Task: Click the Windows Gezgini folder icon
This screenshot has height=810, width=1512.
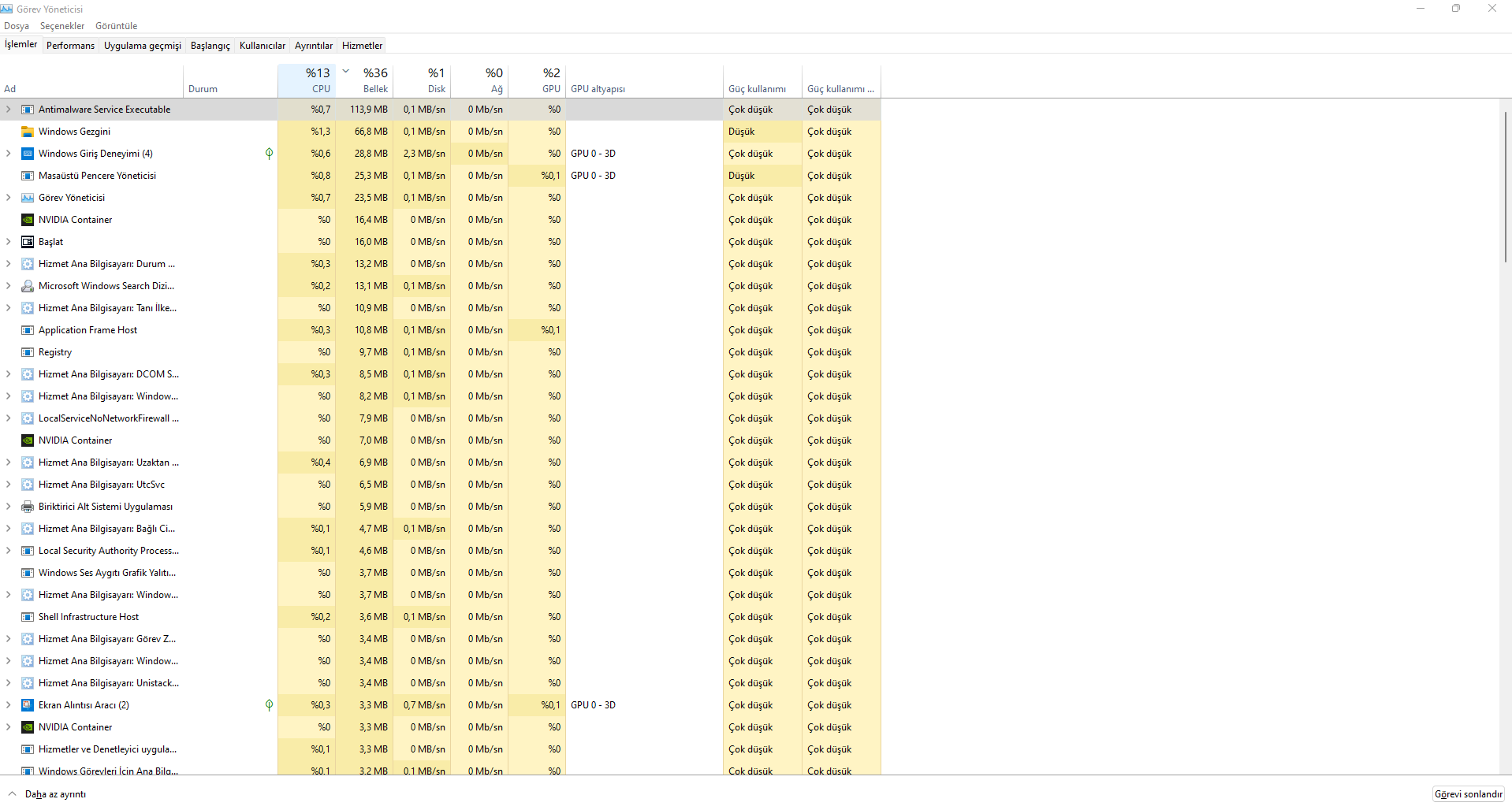Action: pyautogui.click(x=28, y=132)
